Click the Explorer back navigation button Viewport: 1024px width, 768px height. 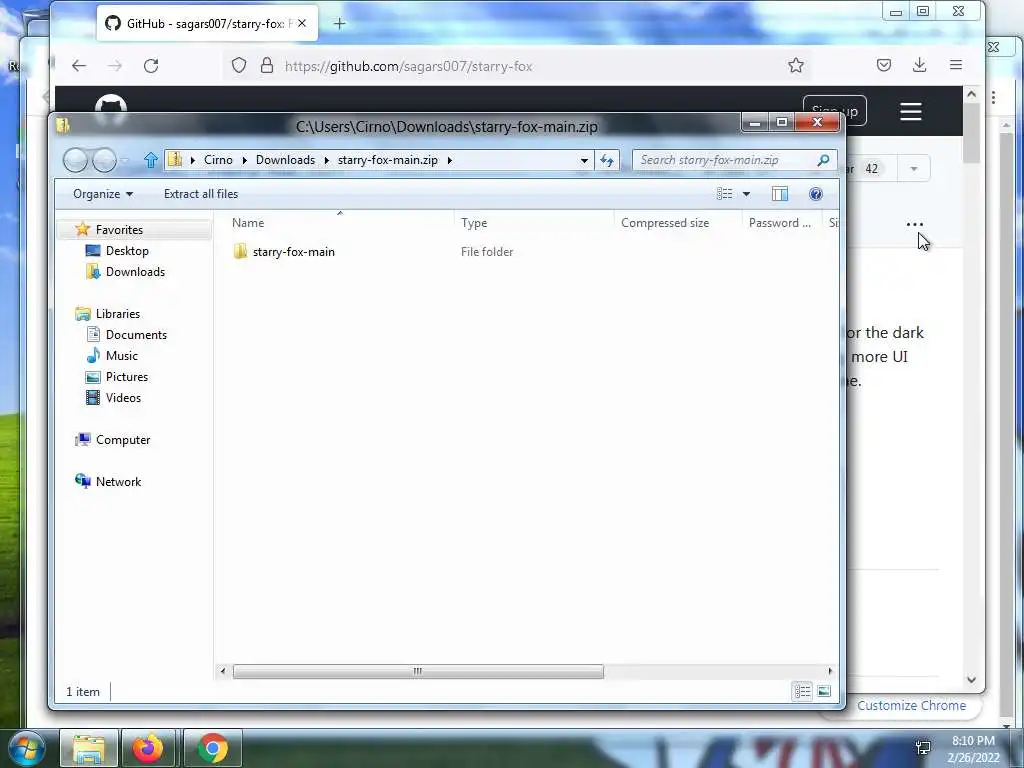(75, 160)
